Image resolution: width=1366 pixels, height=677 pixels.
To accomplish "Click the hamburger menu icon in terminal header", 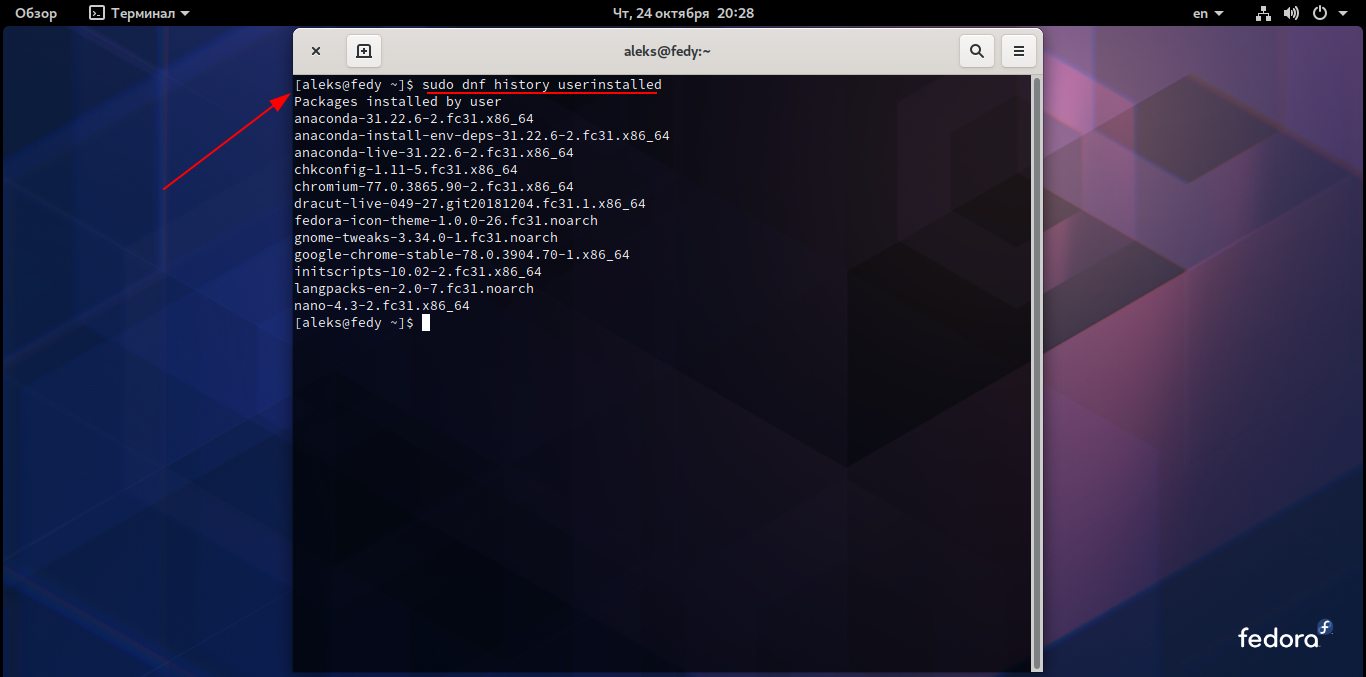I will [1018, 50].
